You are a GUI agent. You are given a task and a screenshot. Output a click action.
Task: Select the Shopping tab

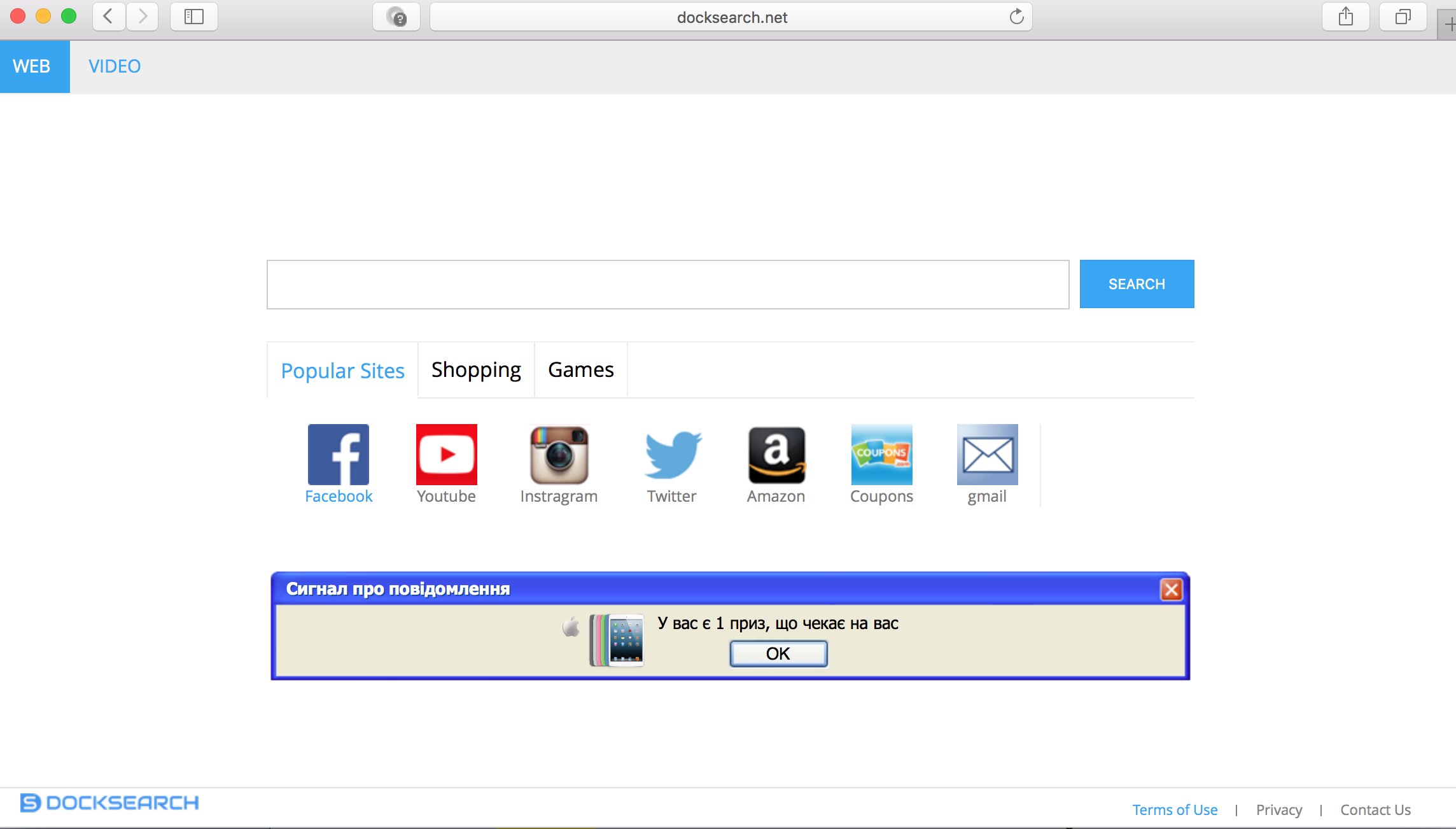(x=476, y=370)
